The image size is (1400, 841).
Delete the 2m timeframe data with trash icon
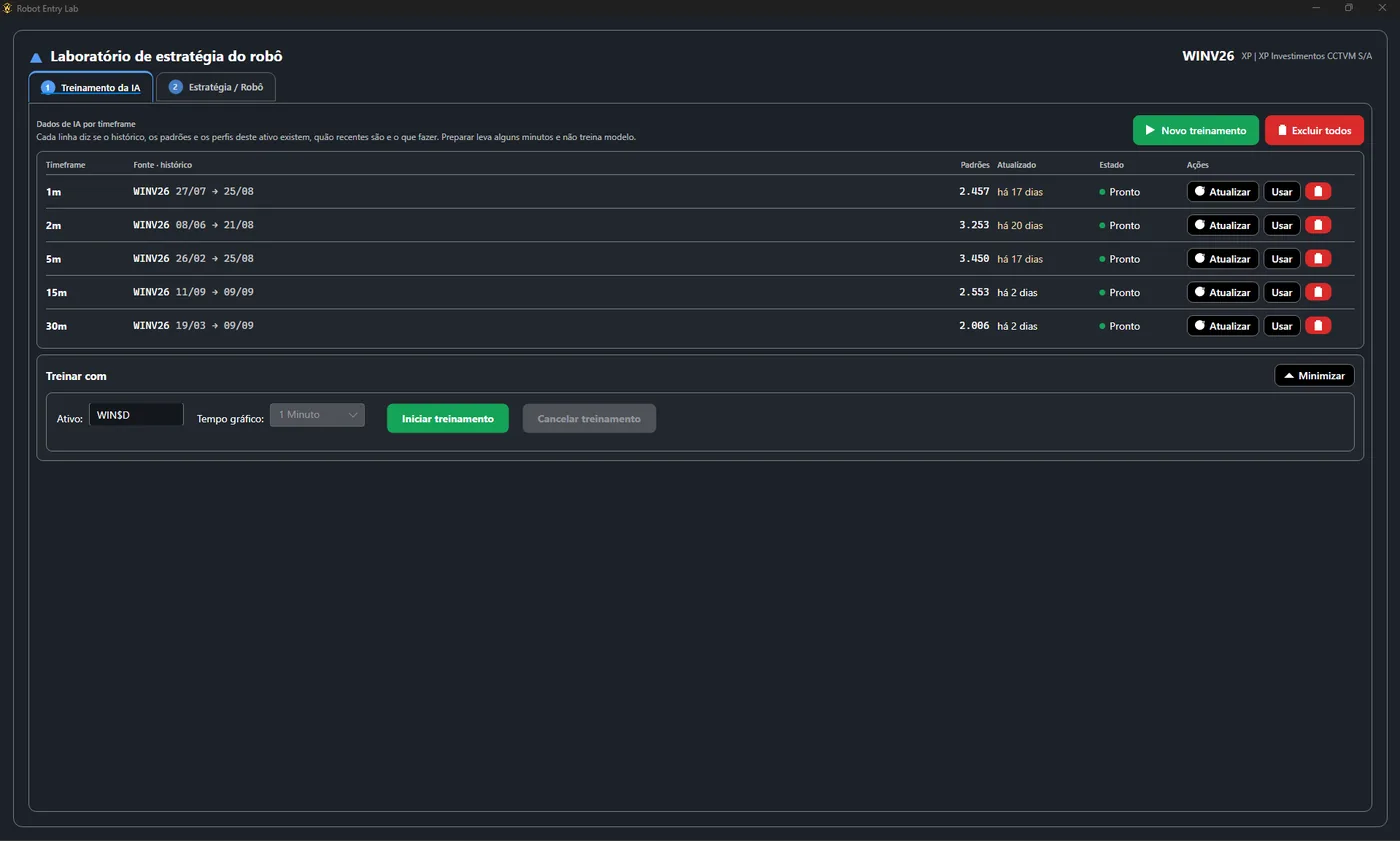[x=1318, y=225]
